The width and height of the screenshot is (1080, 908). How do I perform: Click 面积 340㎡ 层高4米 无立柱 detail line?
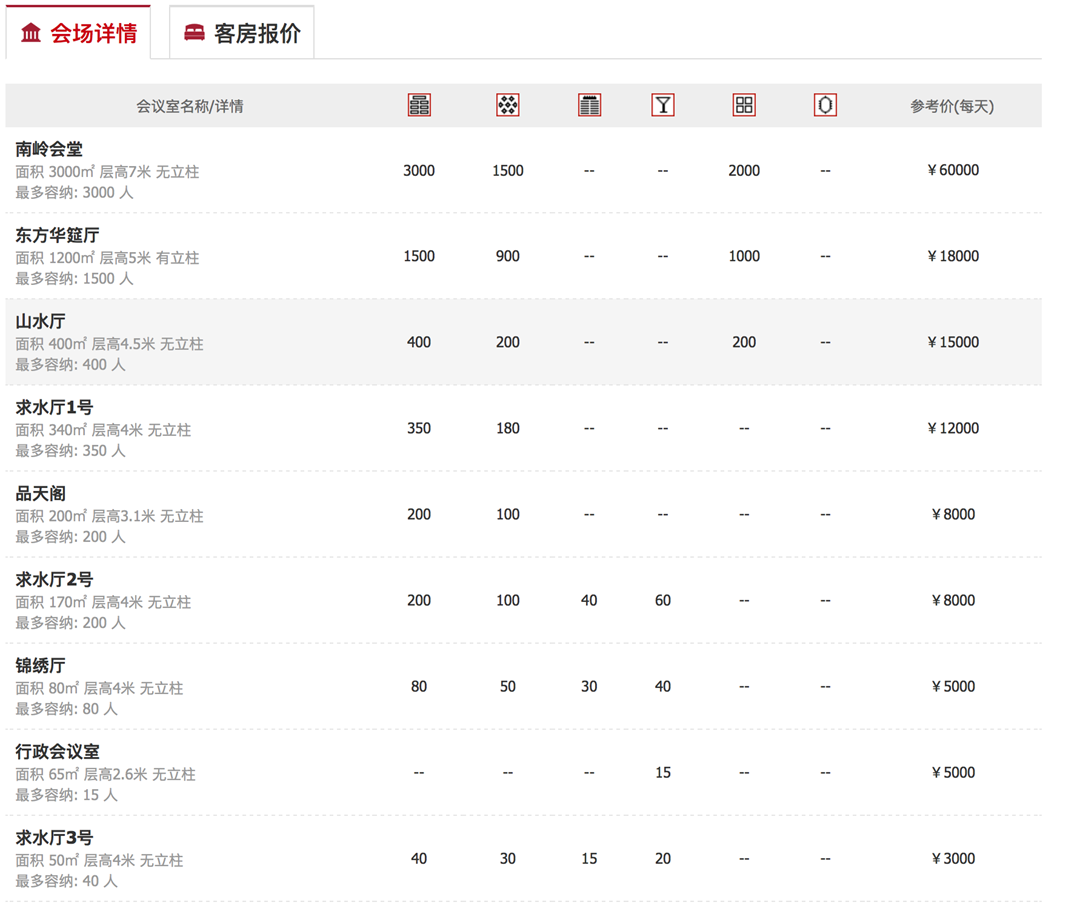pos(103,430)
